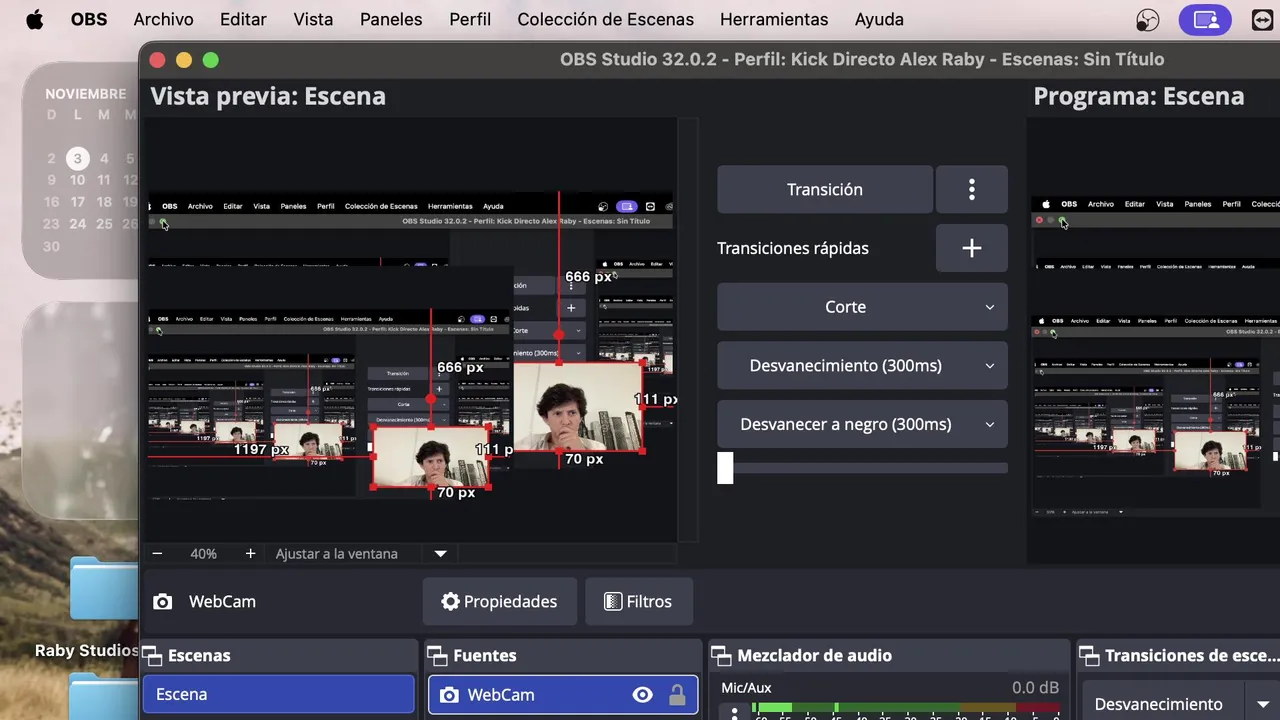The image size is (1280, 720).
Task: Open the Herramientas menu
Action: tap(774, 20)
